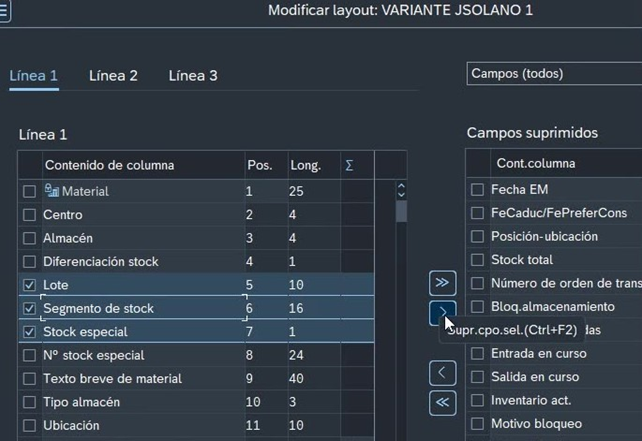
Task: Click the Material key field icon
Action: 52,191
